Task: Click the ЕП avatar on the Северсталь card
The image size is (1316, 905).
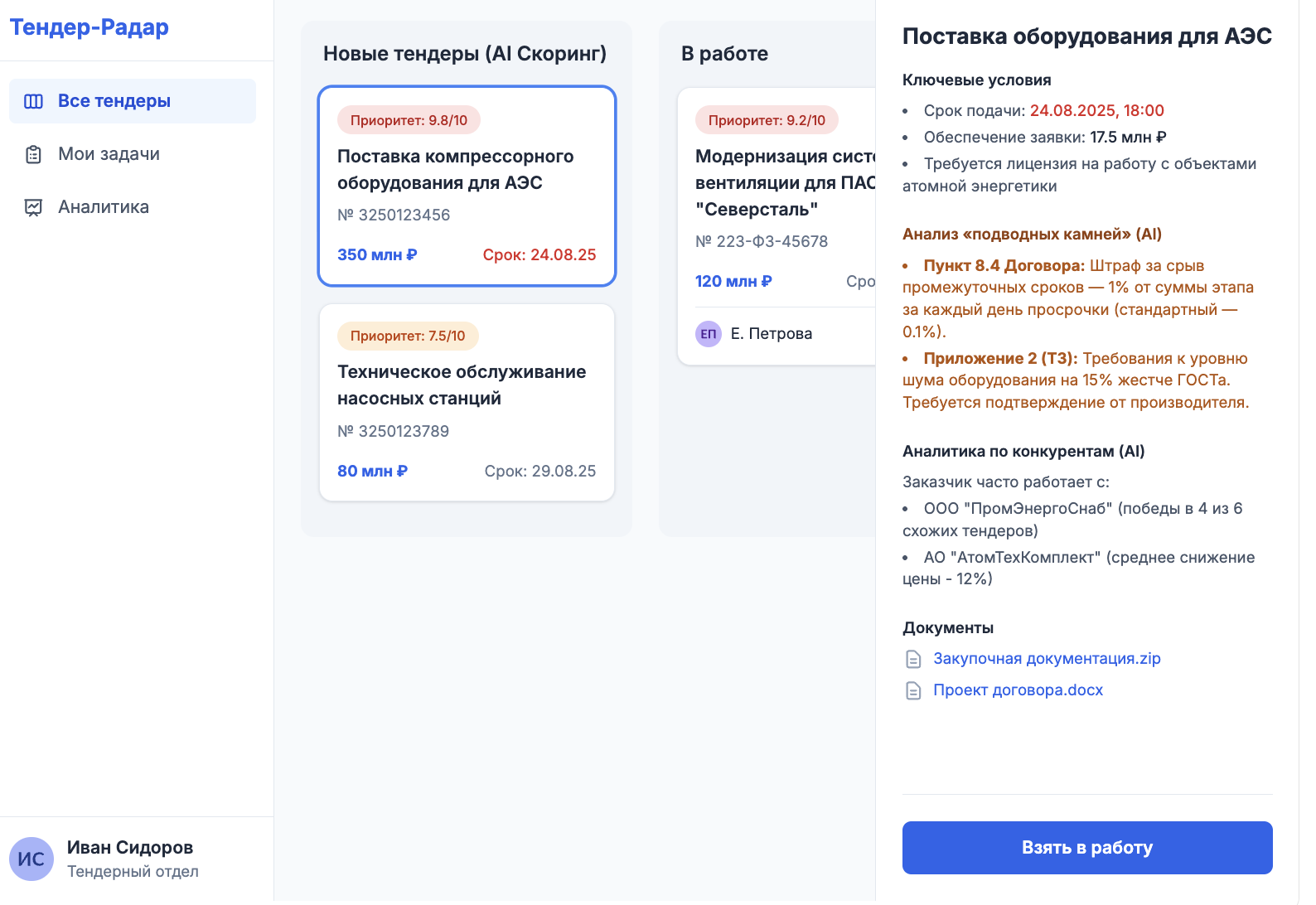Action: tap(709, 333)
